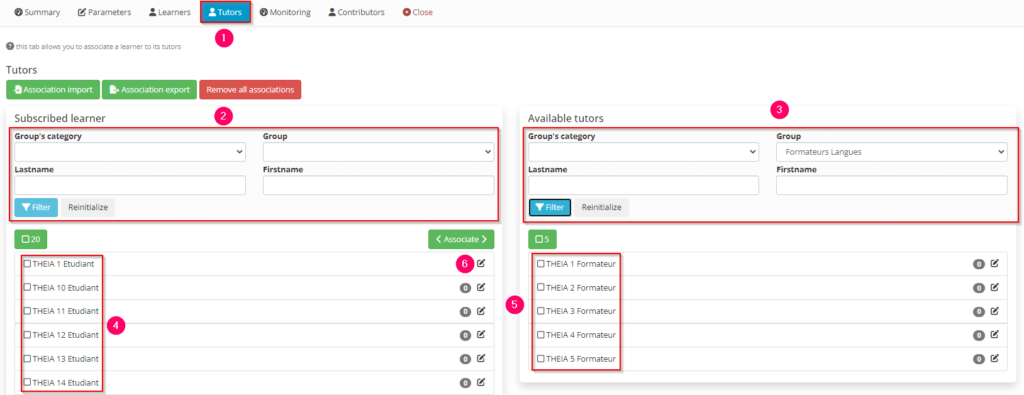Select the Tutors tab

[225, 12]
